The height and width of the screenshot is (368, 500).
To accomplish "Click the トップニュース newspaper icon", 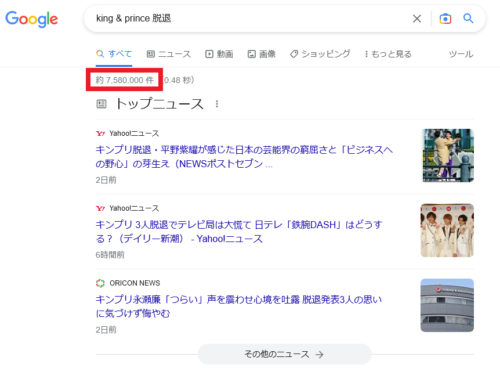I will (101, 104).
